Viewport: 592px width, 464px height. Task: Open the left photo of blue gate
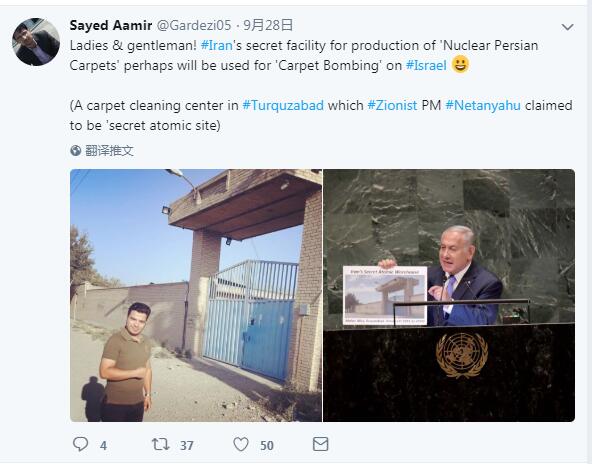click(196, 295)
